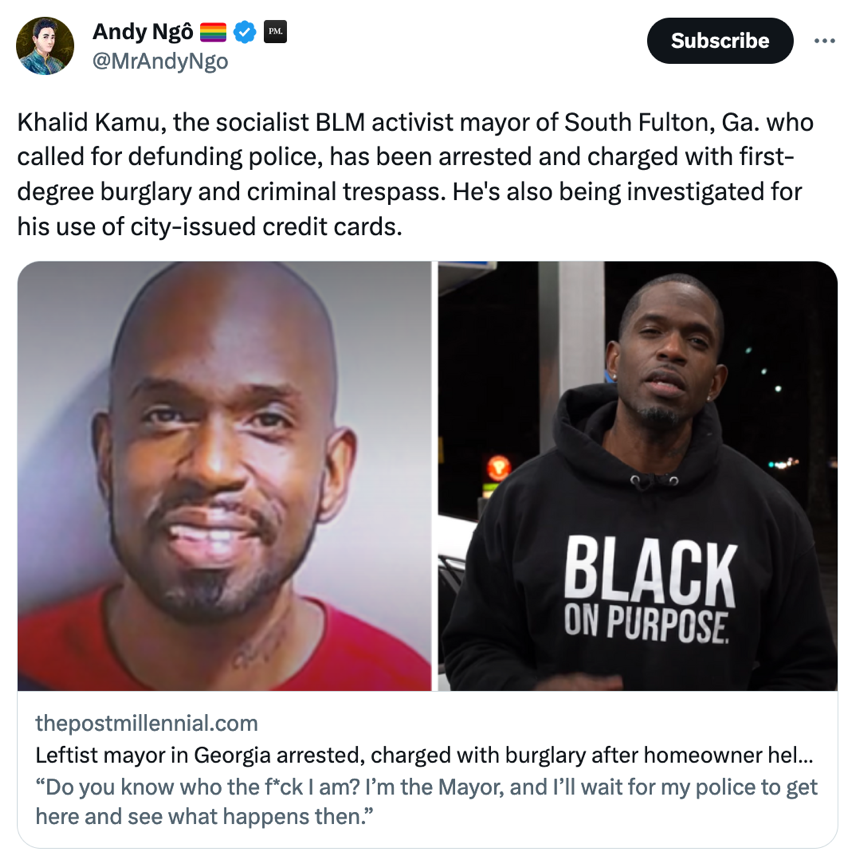Click 'here and see what happens then' line

(x=204, y=817)
